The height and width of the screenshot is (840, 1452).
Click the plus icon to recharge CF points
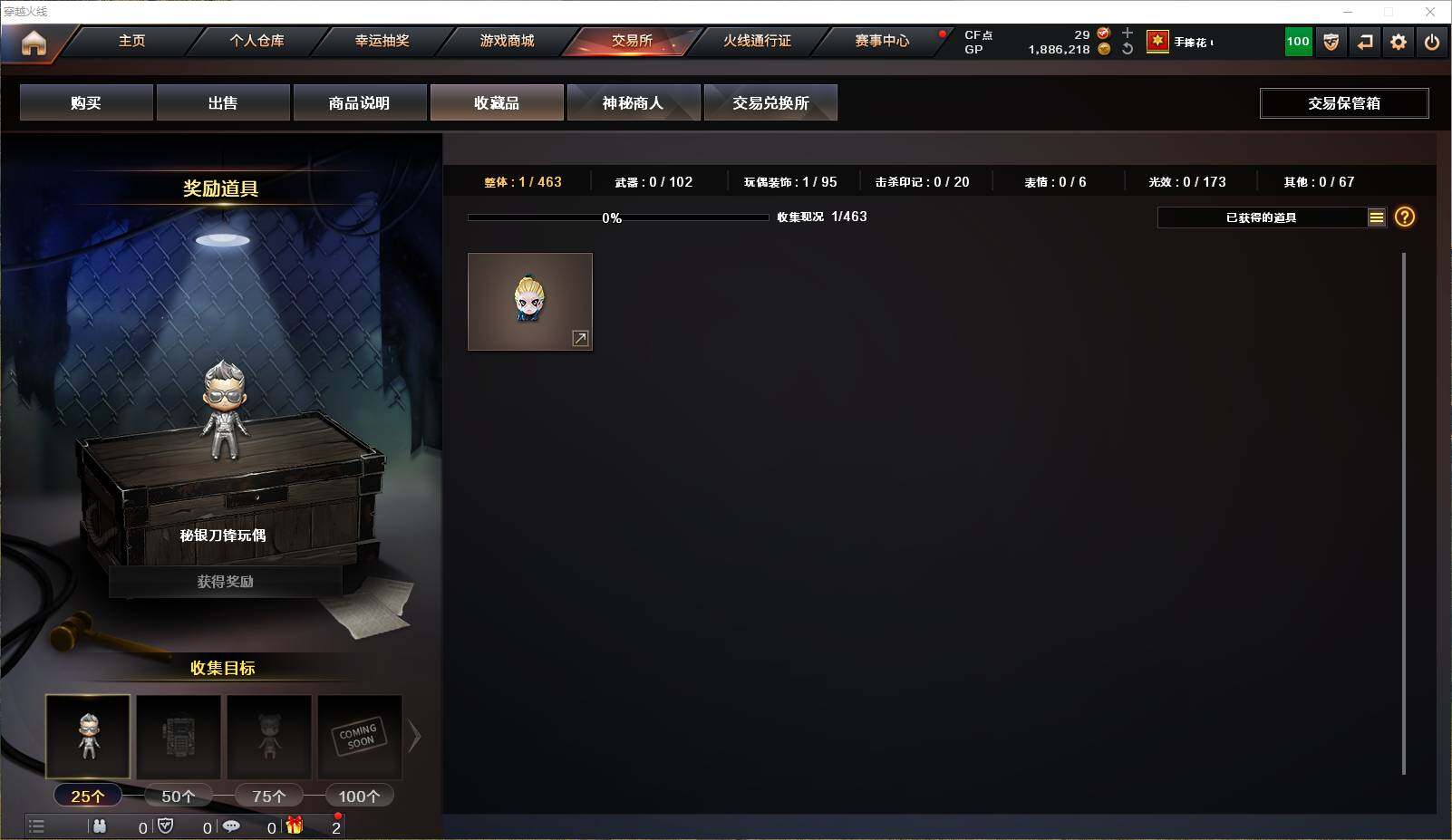pyautogui.click(x=1128, y=33)
